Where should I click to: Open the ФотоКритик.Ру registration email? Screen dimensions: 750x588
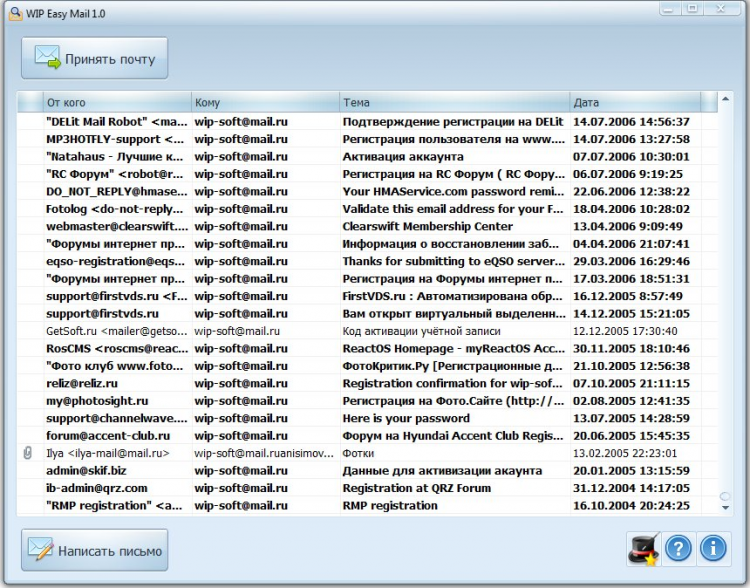point(367,366)
